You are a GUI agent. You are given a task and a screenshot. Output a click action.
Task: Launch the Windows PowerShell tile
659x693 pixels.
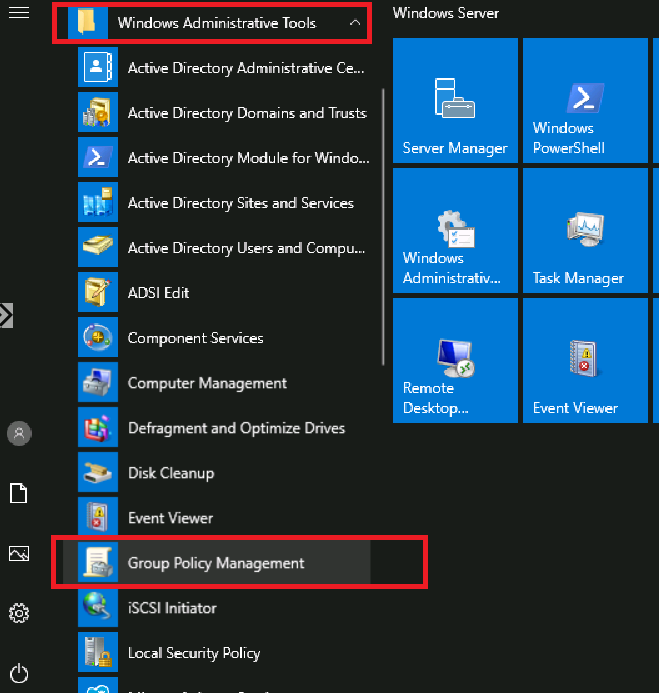click(x=585, y=100)
